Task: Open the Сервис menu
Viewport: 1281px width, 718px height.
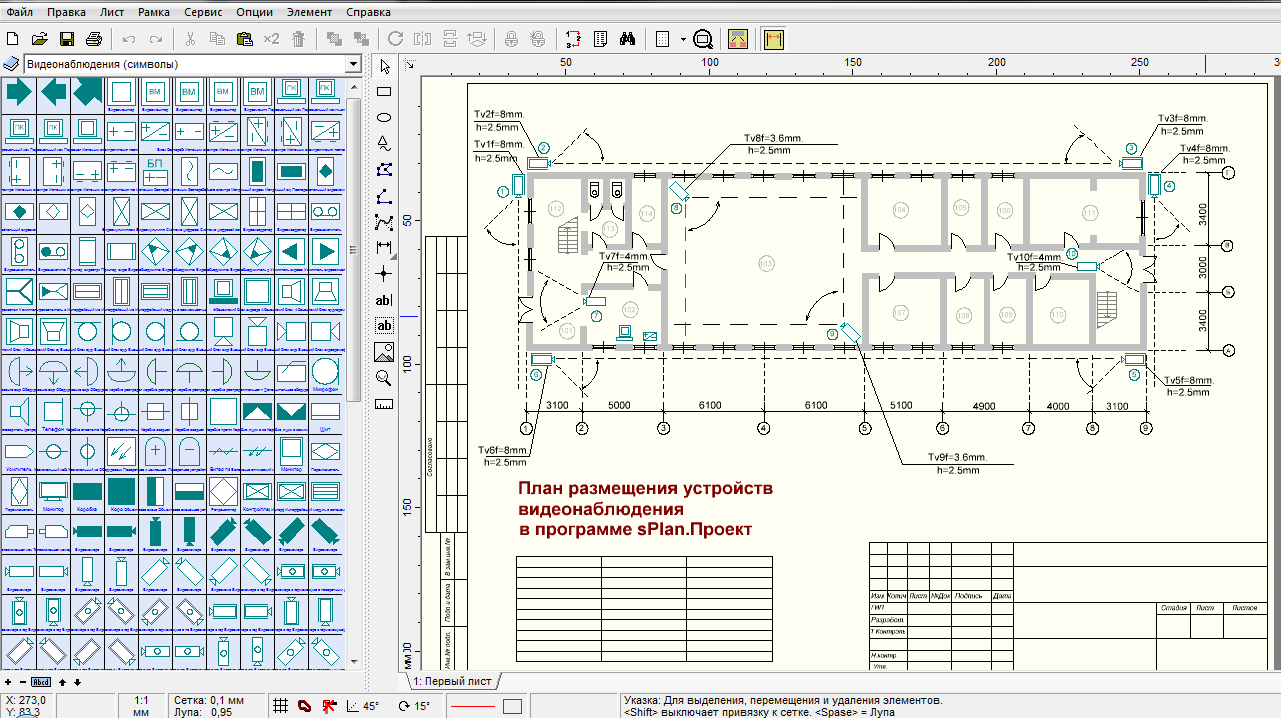Action: (203, 12)
